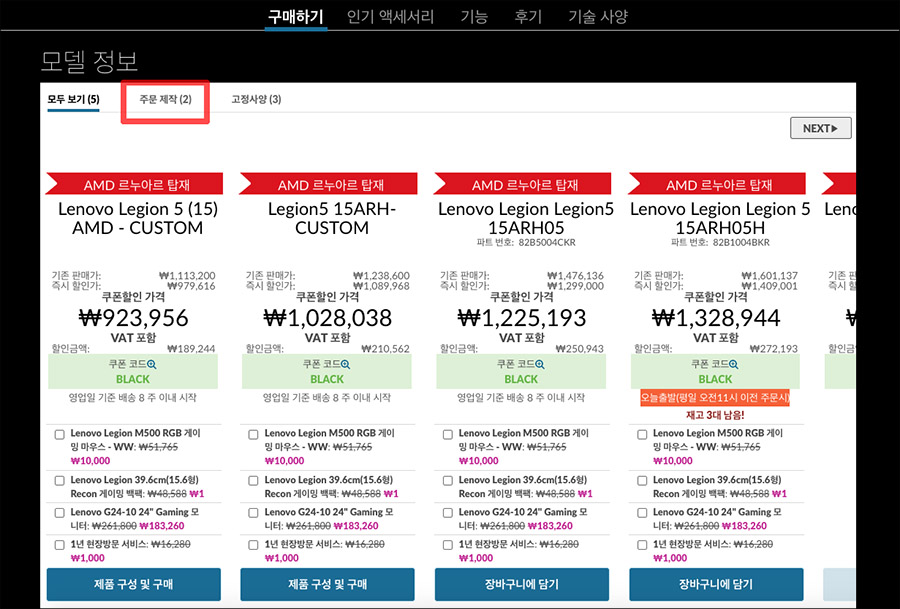The width and height of the screenshot is (900, 609).
Task: Click part number 82B1004BKR text
Action: [x=741, y=242]
